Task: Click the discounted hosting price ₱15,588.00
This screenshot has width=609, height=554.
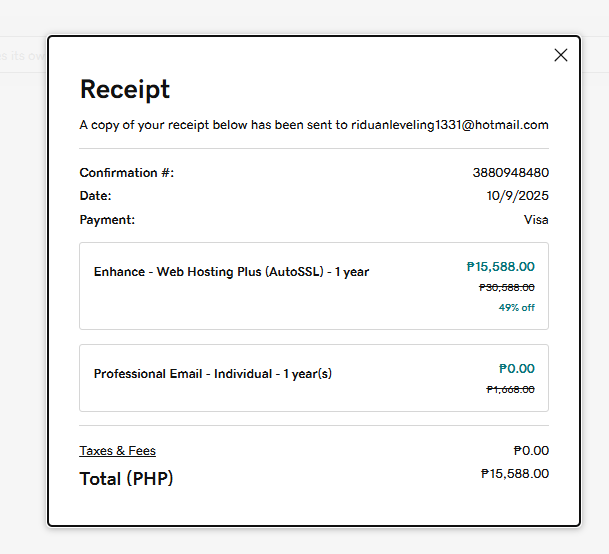Action: click(500, 267)
